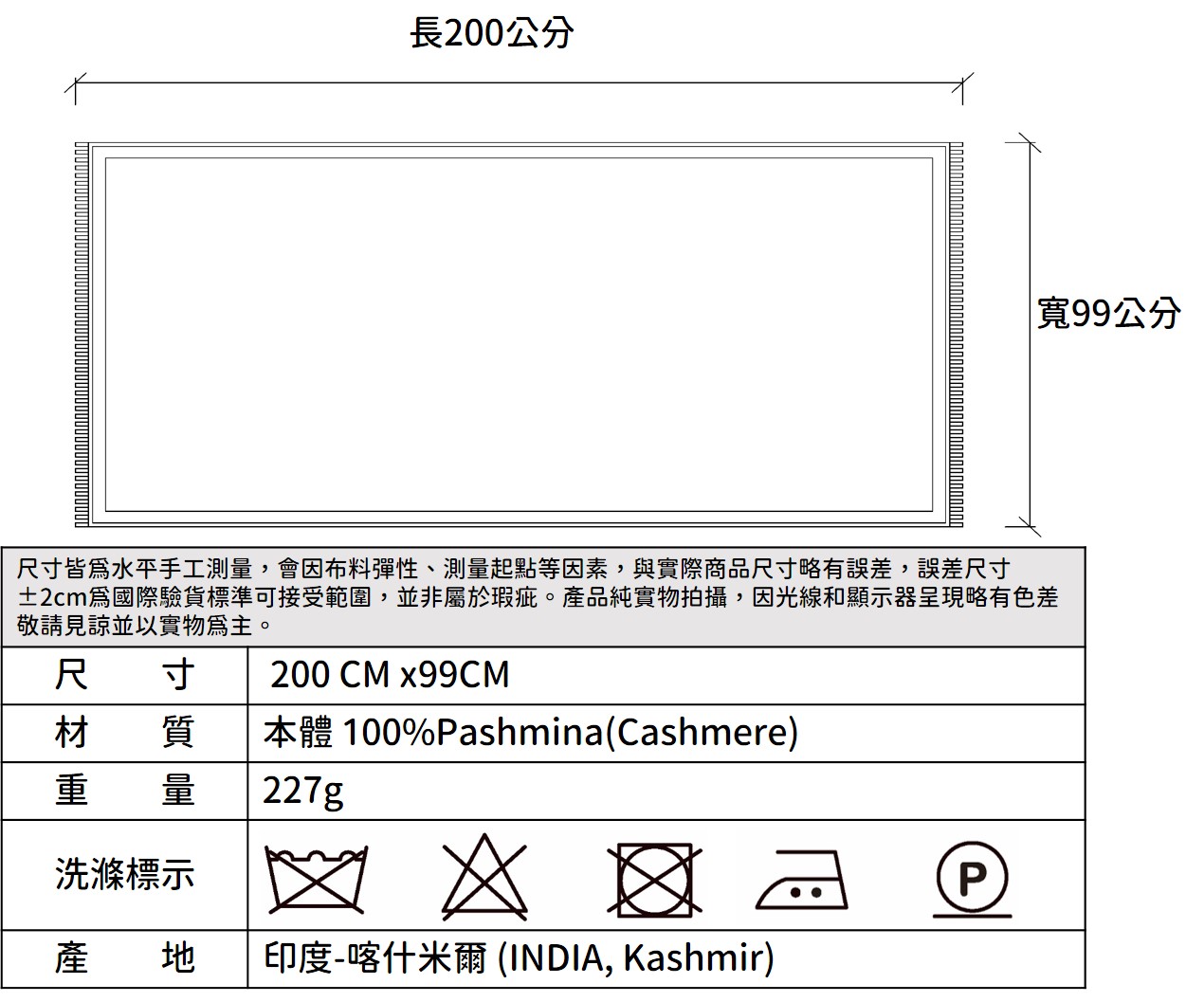Click the 寬99公分 width label
The image size is (1204, 1002).
coord(1108,312)
